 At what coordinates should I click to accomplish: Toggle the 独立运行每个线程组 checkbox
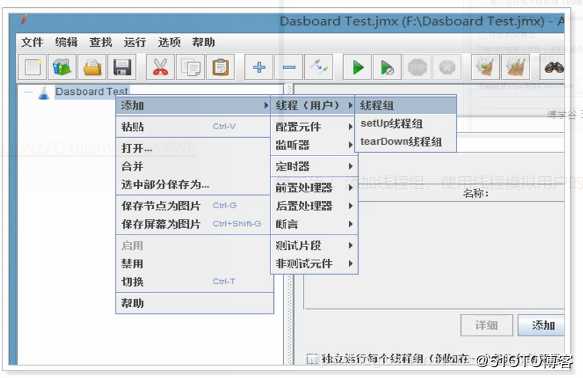(x=312, y=359)
